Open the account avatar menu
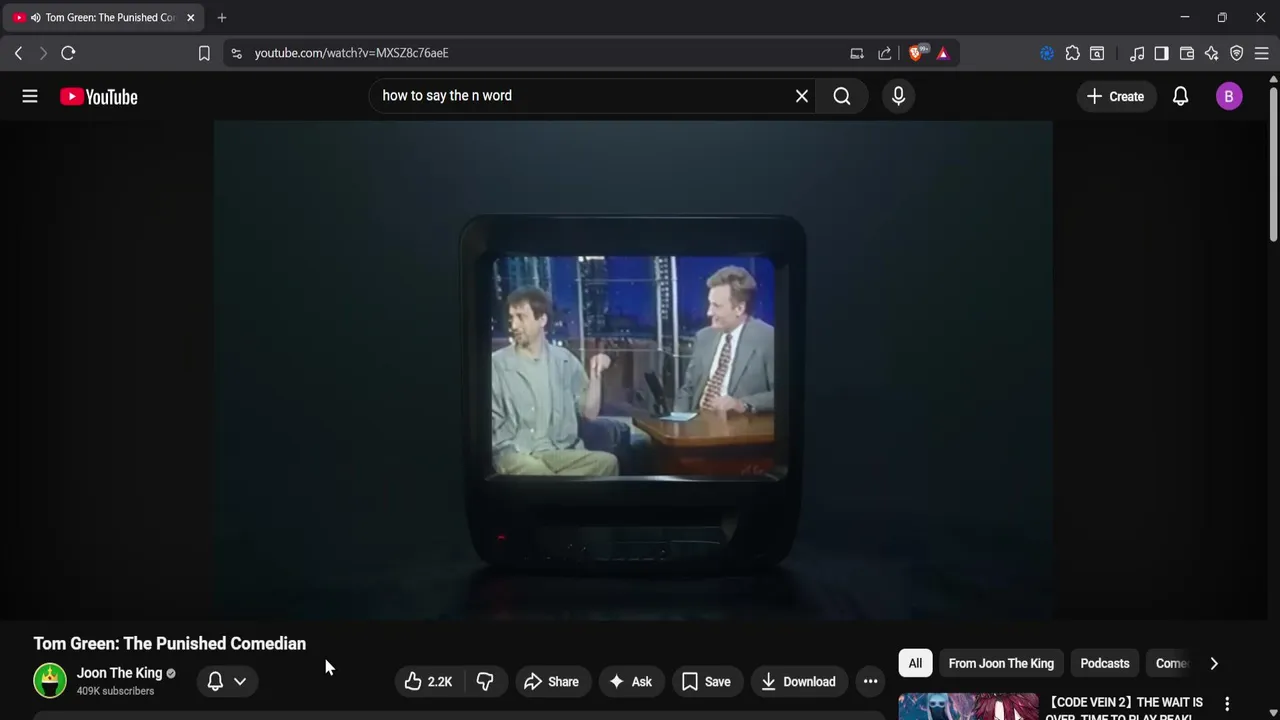The image size is (1280, 720). point(1229,96)
